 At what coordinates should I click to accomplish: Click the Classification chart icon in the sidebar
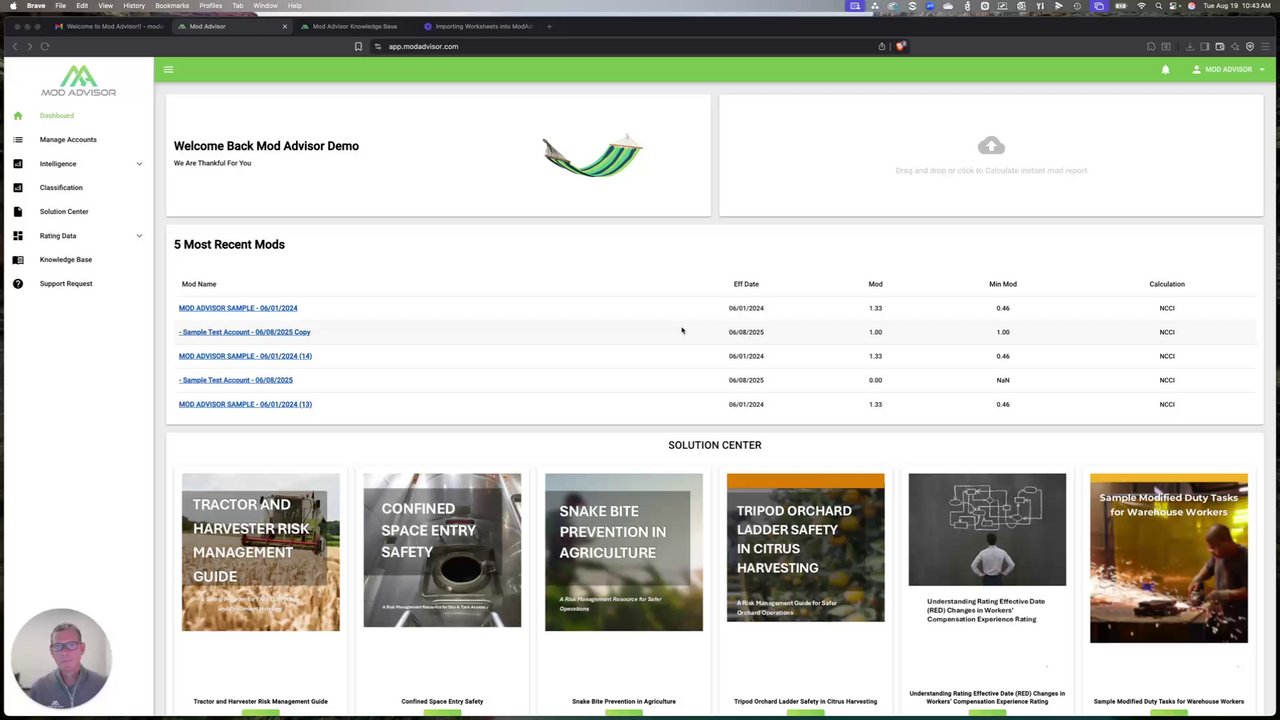click(x=17, y=188)
